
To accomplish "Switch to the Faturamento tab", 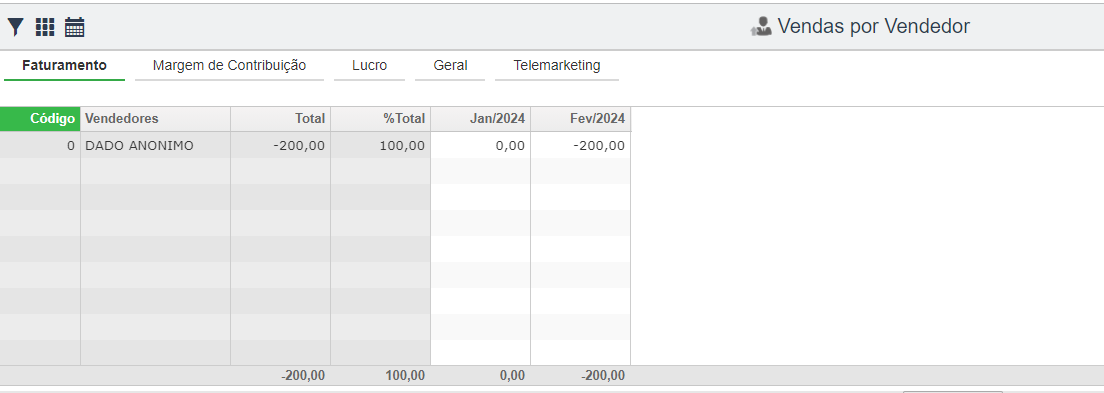I will (x=64, y=66).
